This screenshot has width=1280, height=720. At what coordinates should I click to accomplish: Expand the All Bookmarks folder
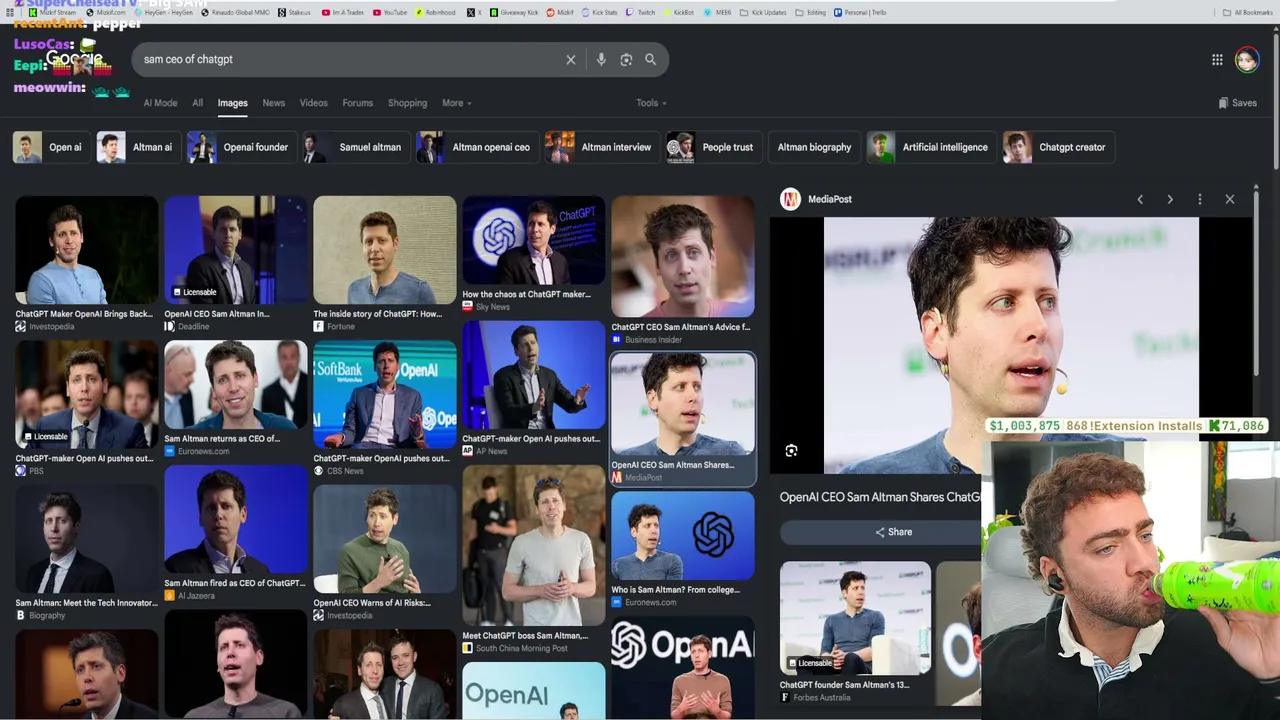point(1248,13)
